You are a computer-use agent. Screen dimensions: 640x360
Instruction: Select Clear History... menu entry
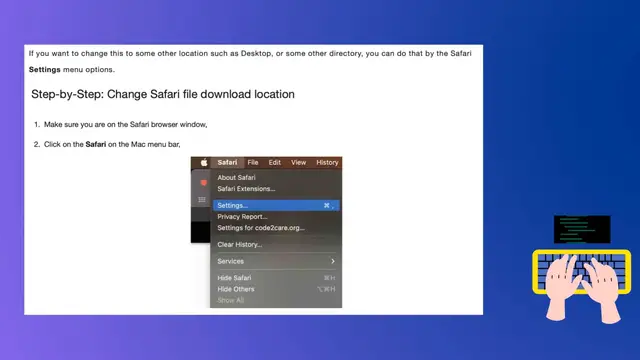point(240,244)
